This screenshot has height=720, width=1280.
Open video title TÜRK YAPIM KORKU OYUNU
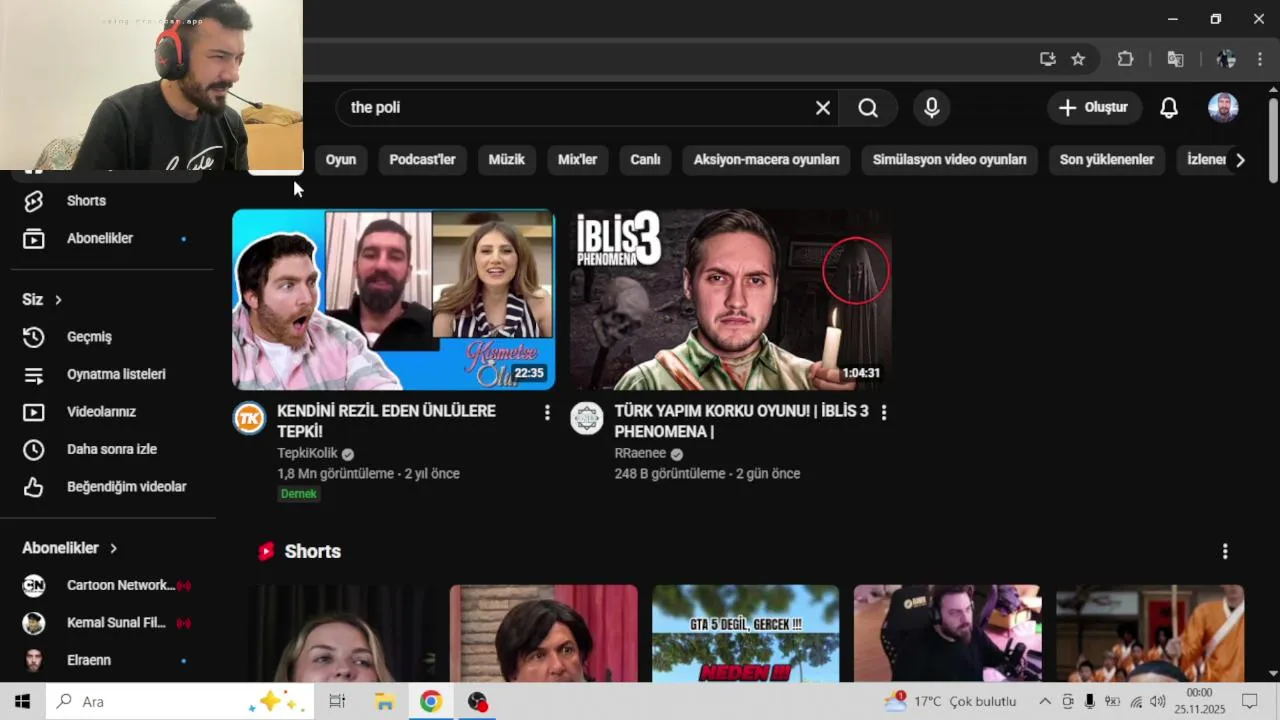coord(741,421)
